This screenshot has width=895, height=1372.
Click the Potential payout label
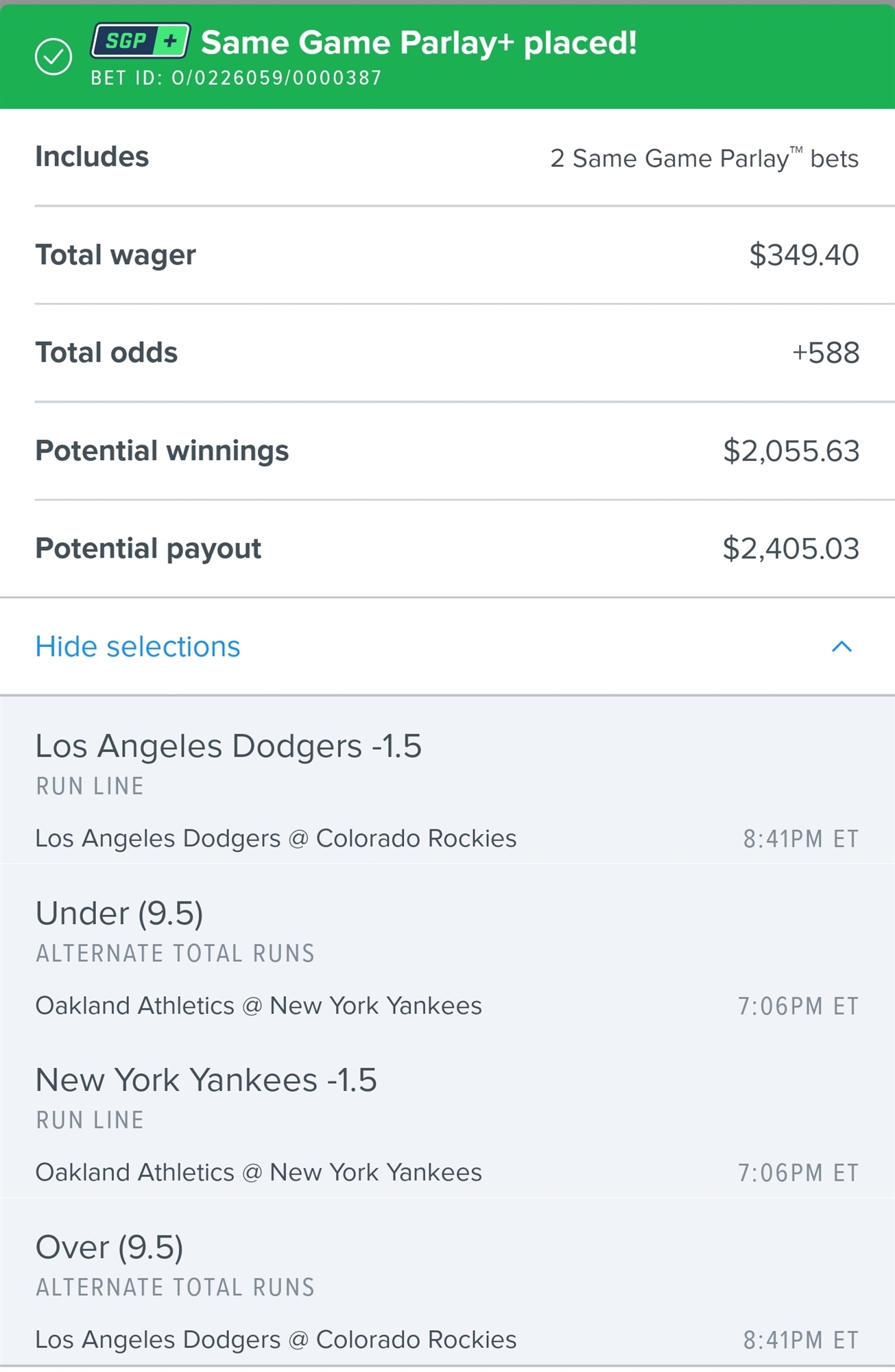[148, 549]
